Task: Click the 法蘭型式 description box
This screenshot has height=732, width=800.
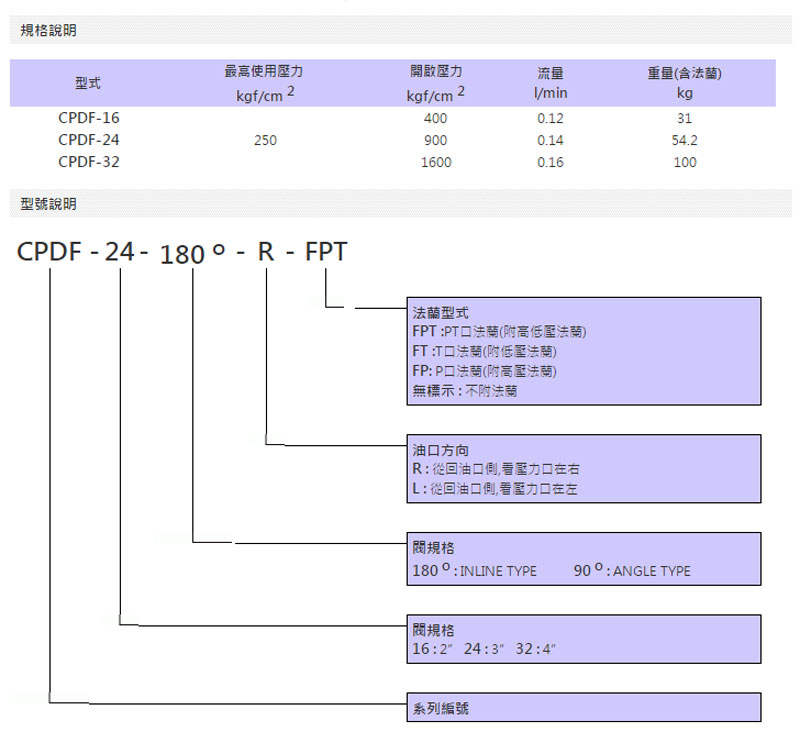Action: tap(584, 350)
